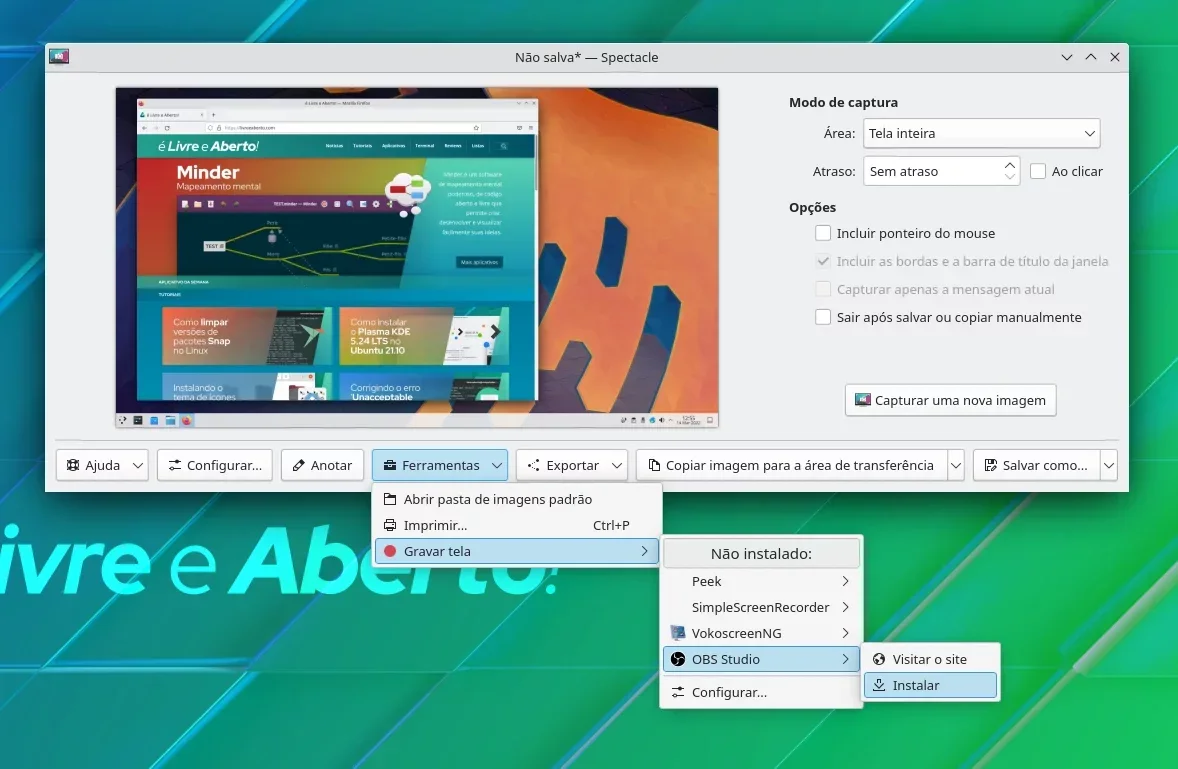The height and width of the screenshot is (769, 1178).
Task: Select Peek in the recorder submenu
Action: tap(761, 581)
